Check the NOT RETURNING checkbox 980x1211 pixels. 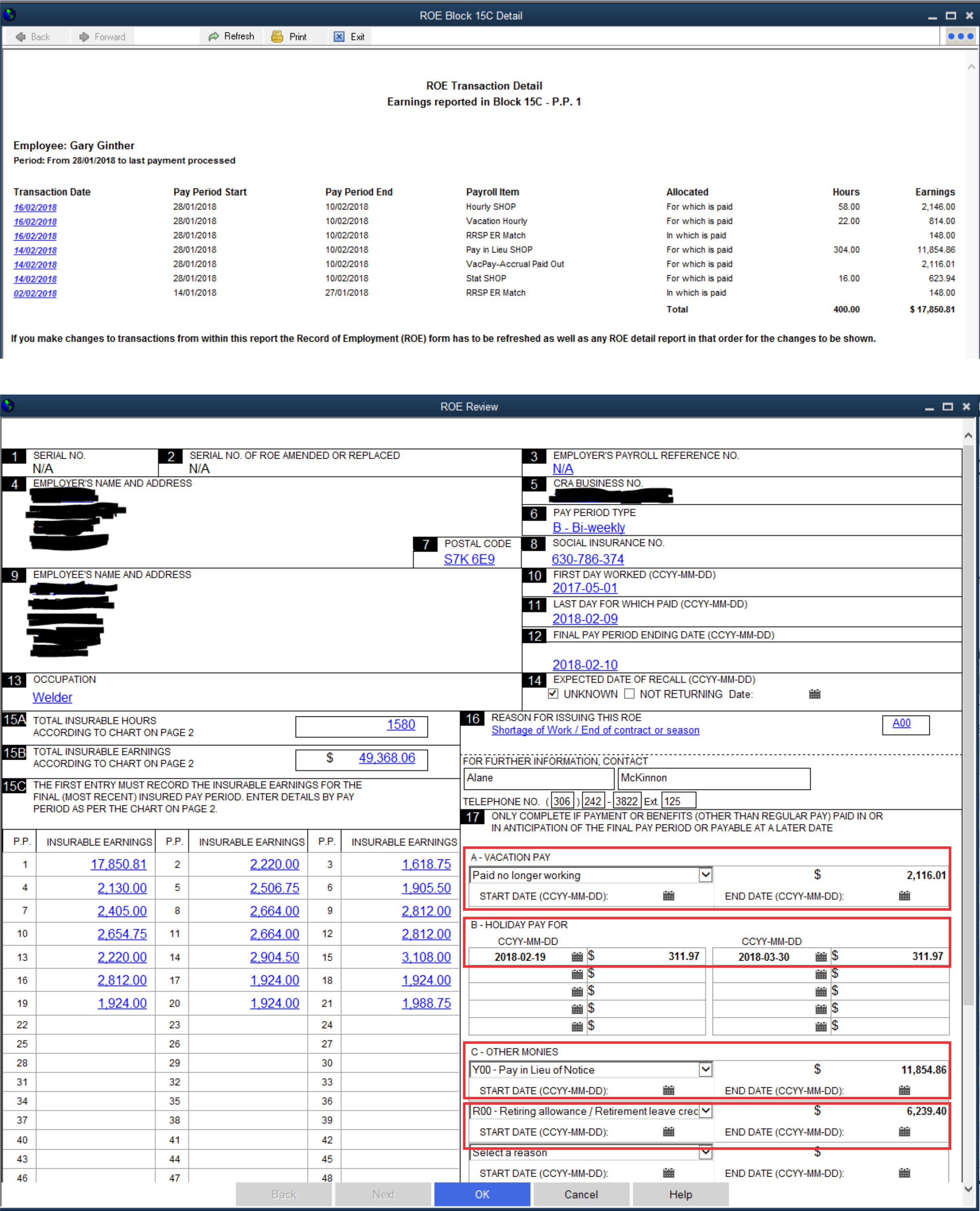629,694
